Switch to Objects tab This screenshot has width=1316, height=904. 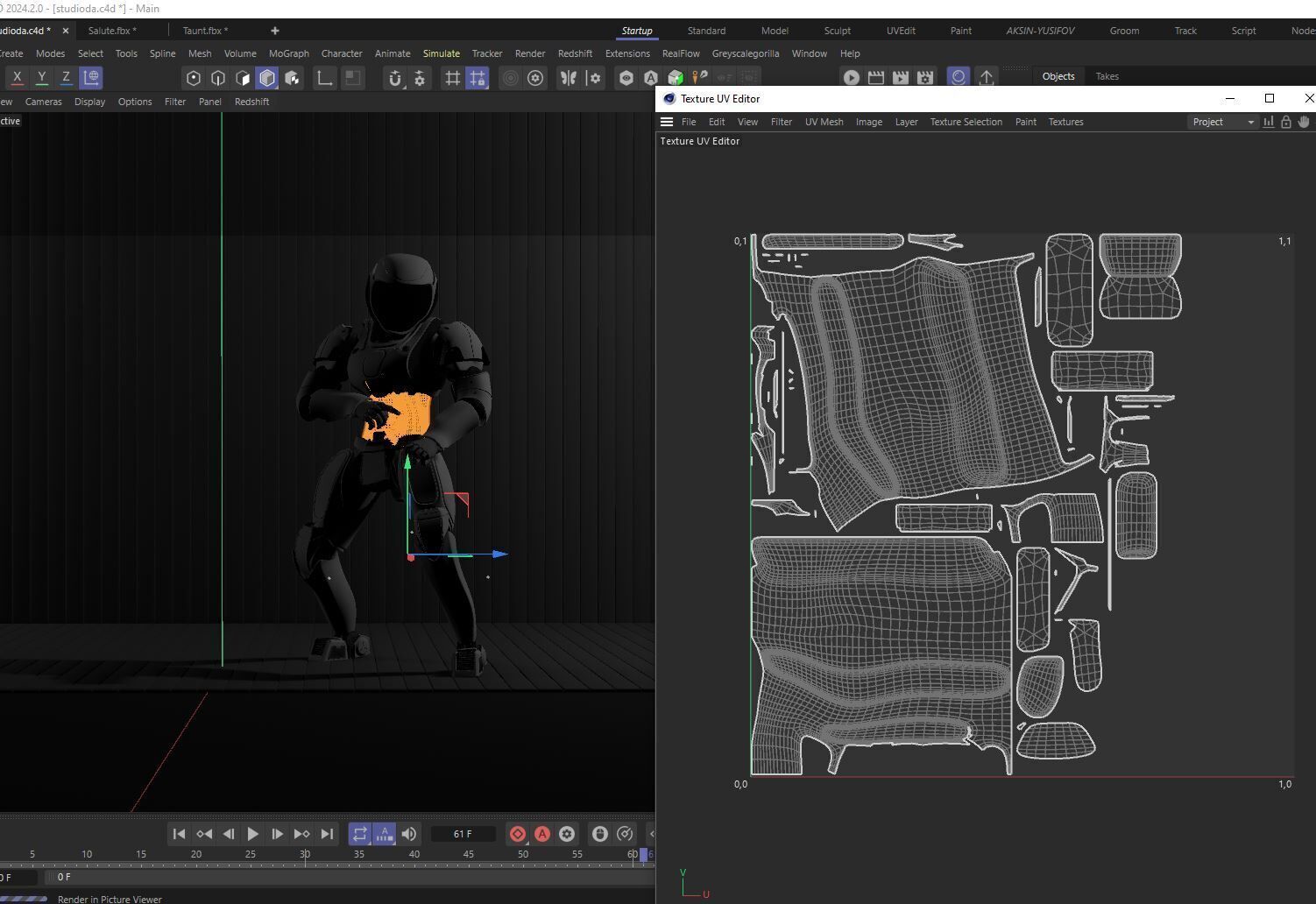point(1058,76)
